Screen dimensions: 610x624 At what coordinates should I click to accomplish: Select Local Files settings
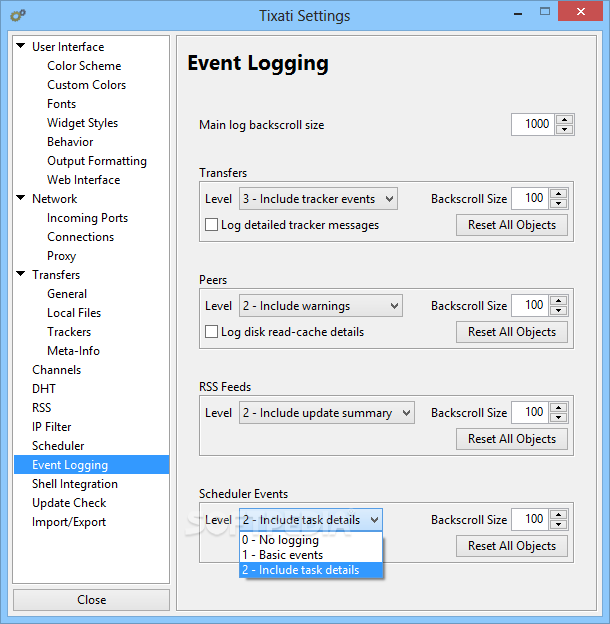tap(74, 313)
